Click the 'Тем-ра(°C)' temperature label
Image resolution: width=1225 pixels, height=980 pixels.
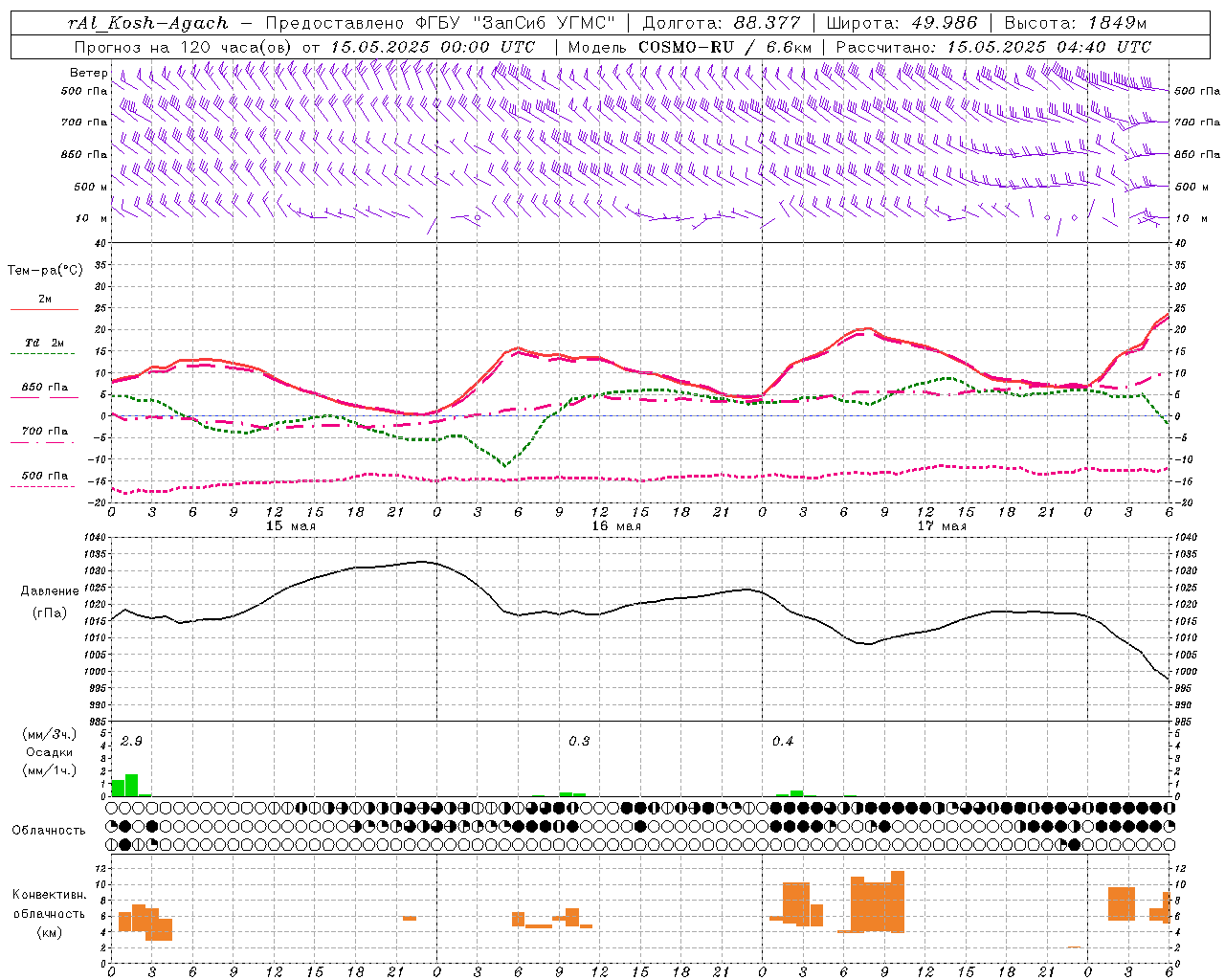[45, 271]
